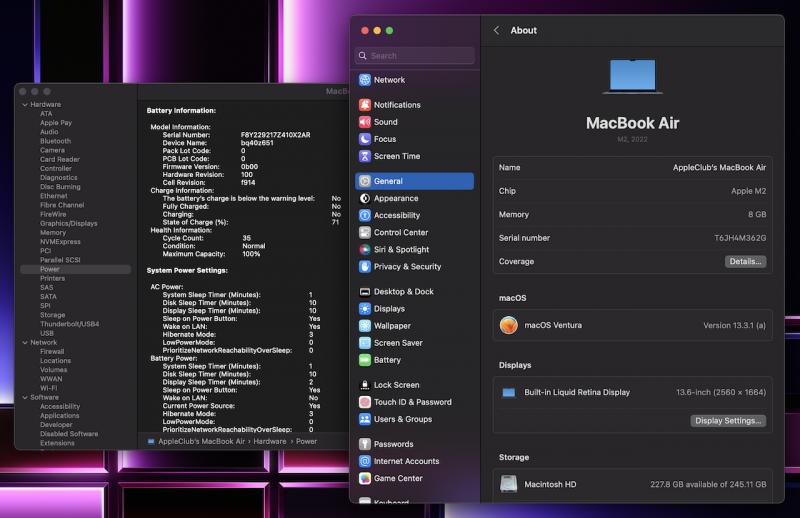Click Maximum Capacity 100% value

(251, 254)
